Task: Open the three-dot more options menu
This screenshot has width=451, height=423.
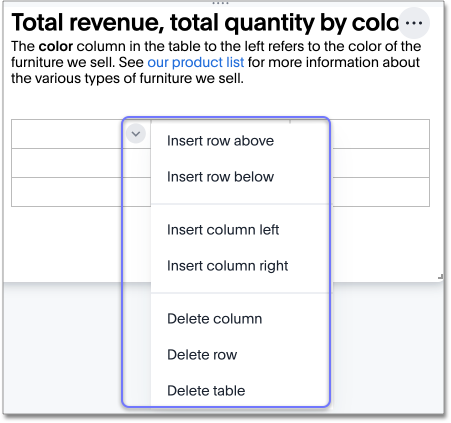Action: (x=414, y=23)
